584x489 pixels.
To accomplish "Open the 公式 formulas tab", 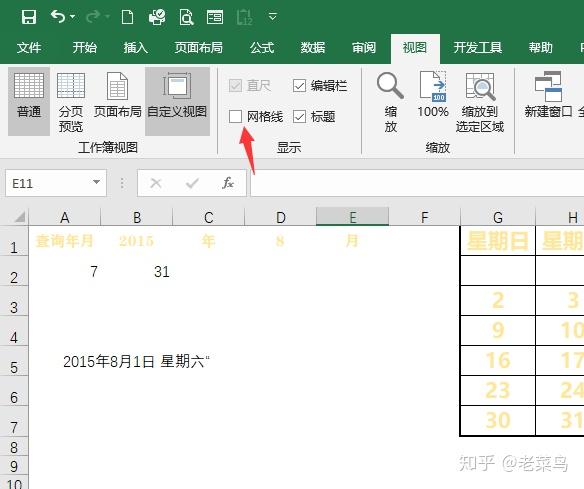I will click(262, 48).
